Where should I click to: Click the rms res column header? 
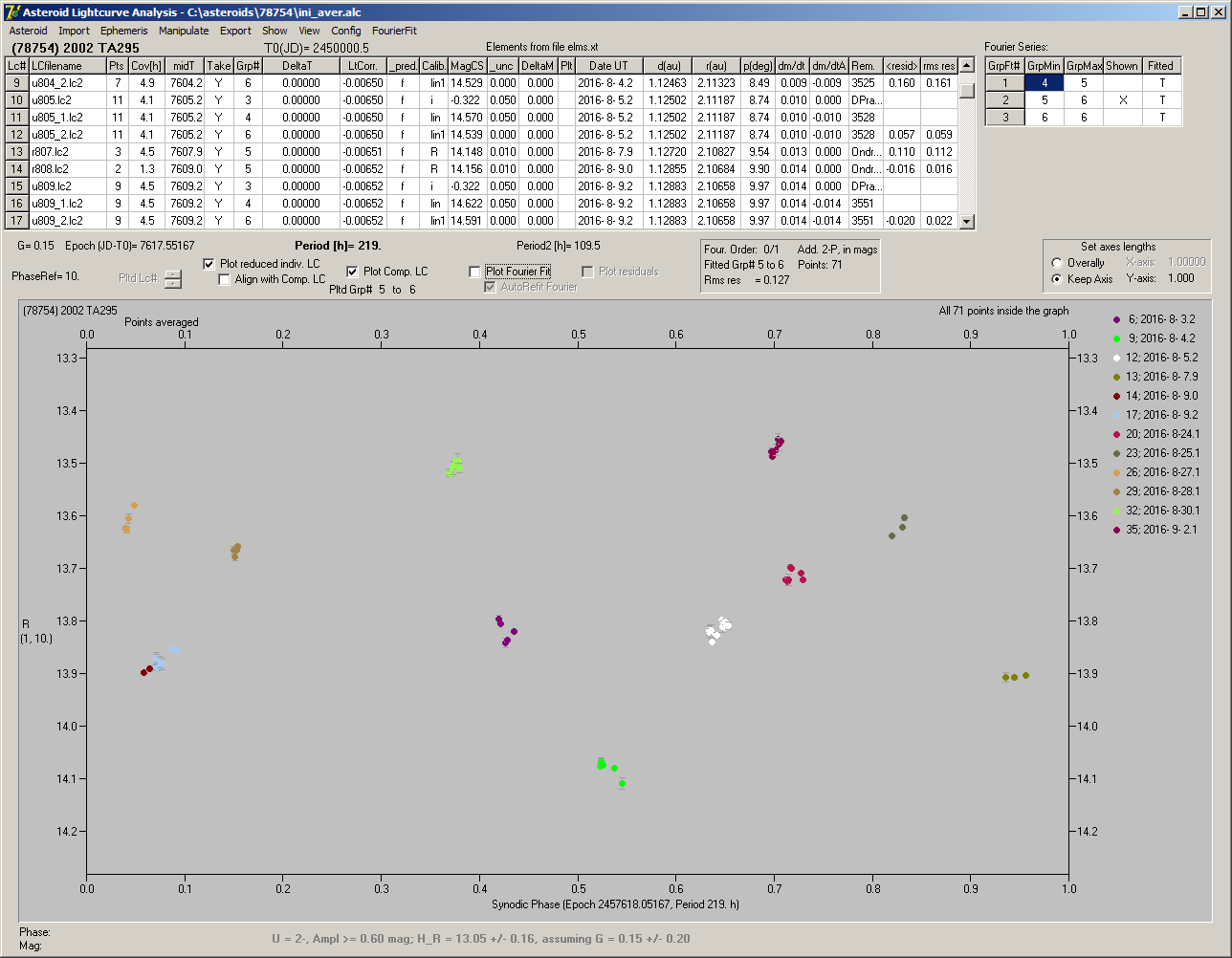[938, 66]
